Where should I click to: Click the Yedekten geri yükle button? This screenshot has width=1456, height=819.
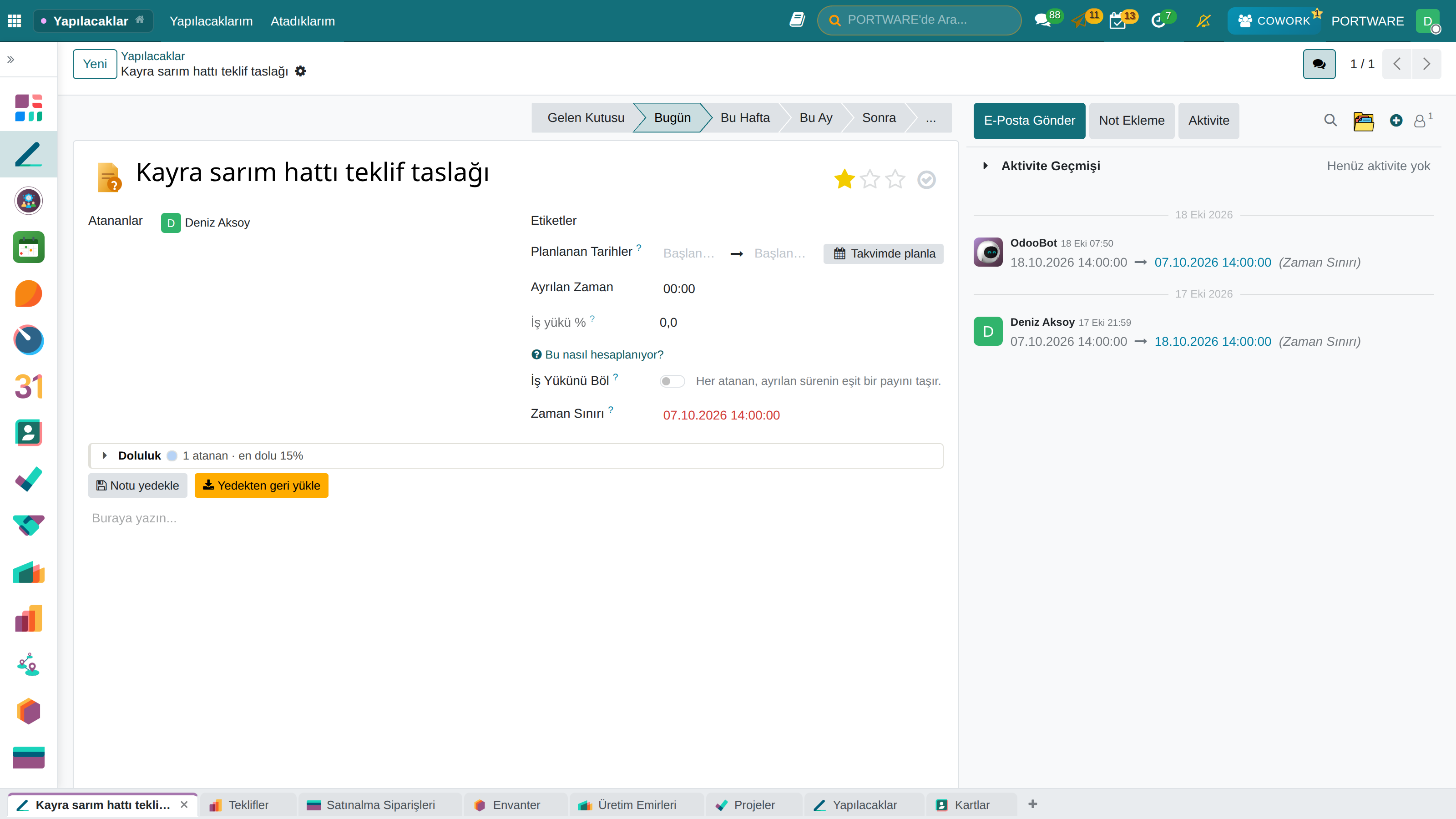[261, 485]
